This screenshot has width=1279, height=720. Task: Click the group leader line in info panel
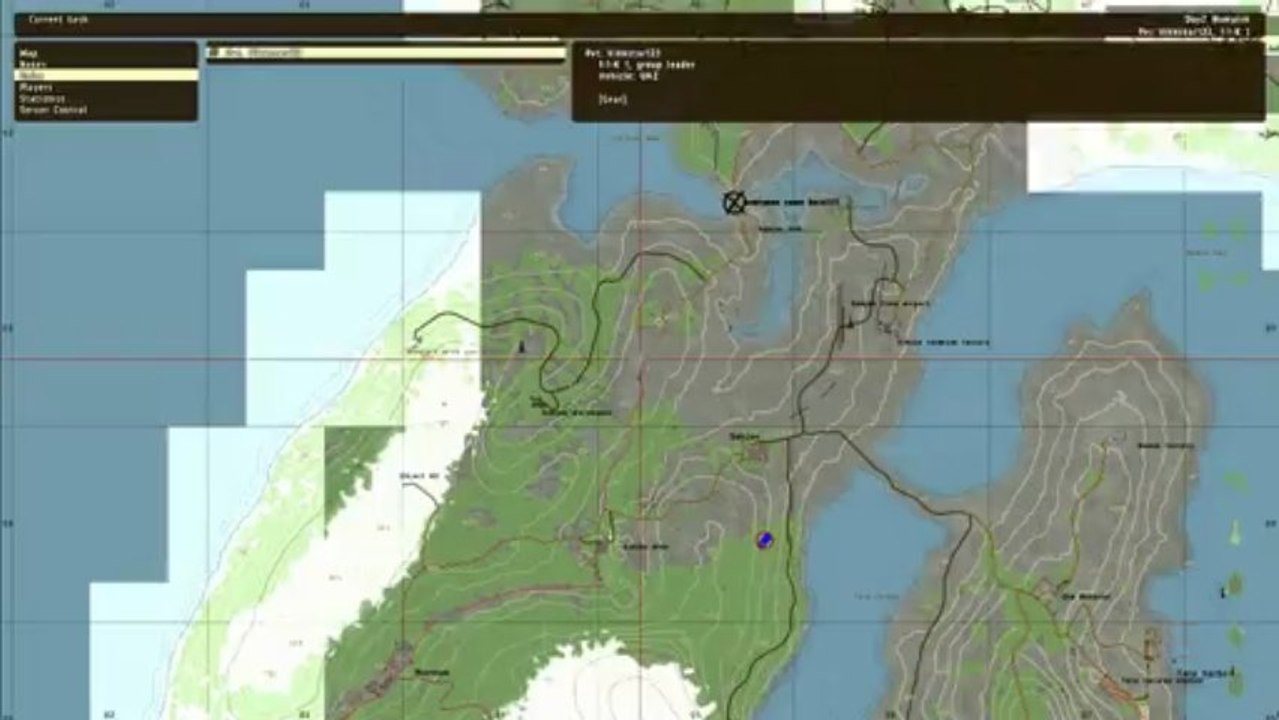coord(647,64)
